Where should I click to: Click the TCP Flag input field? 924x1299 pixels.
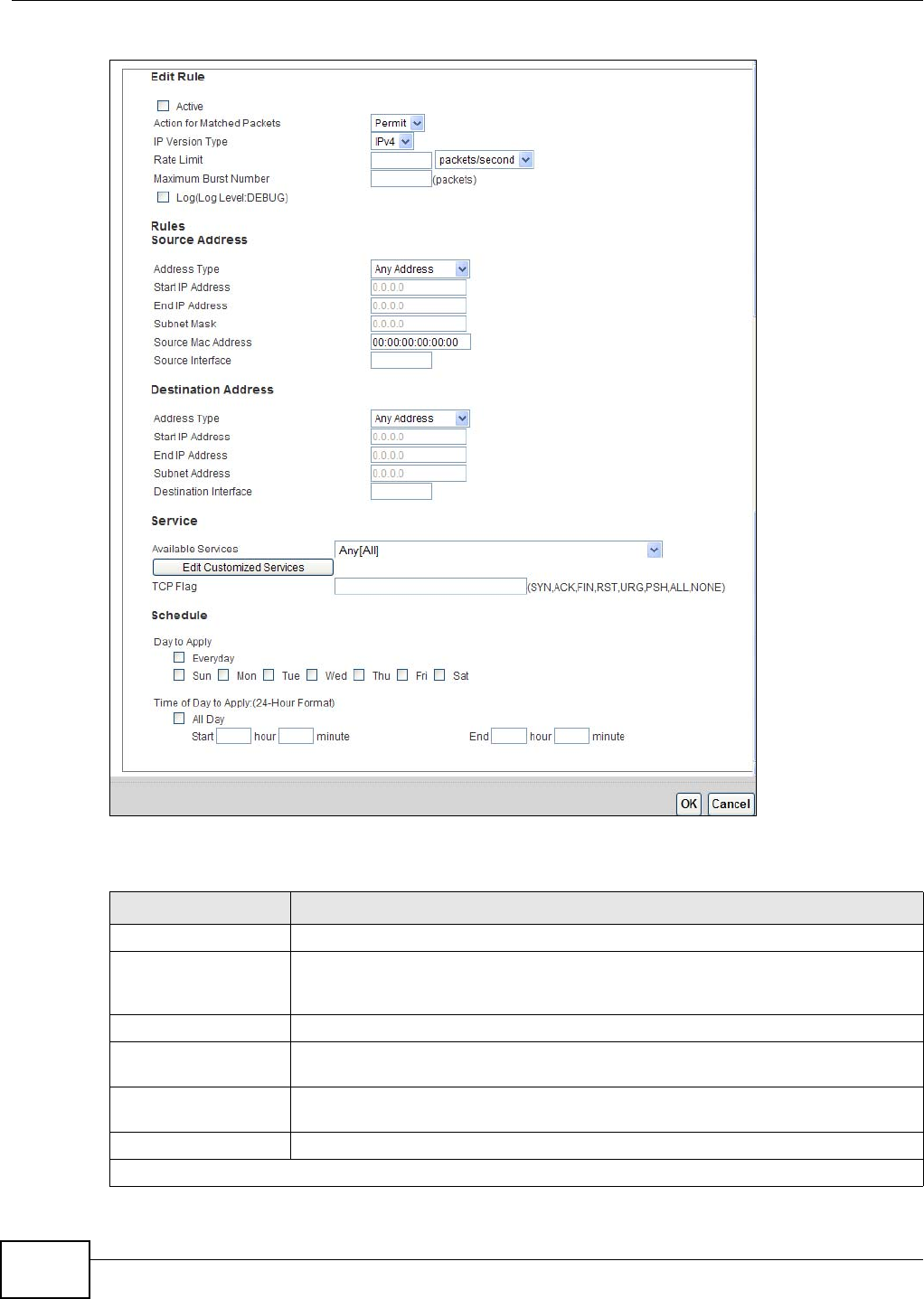(430, 587)
